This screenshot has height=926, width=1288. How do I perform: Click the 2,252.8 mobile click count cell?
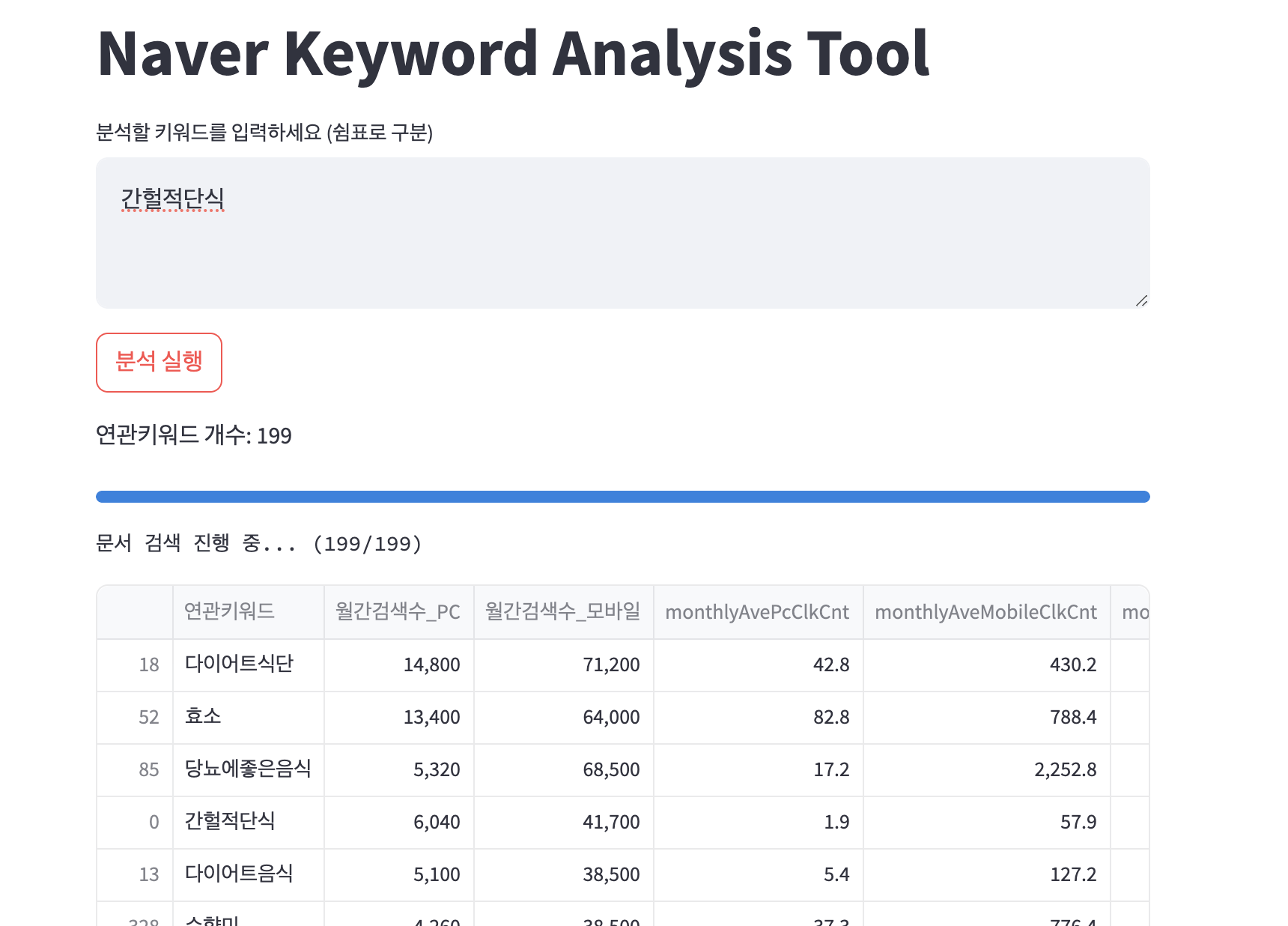tap(986, 769)
